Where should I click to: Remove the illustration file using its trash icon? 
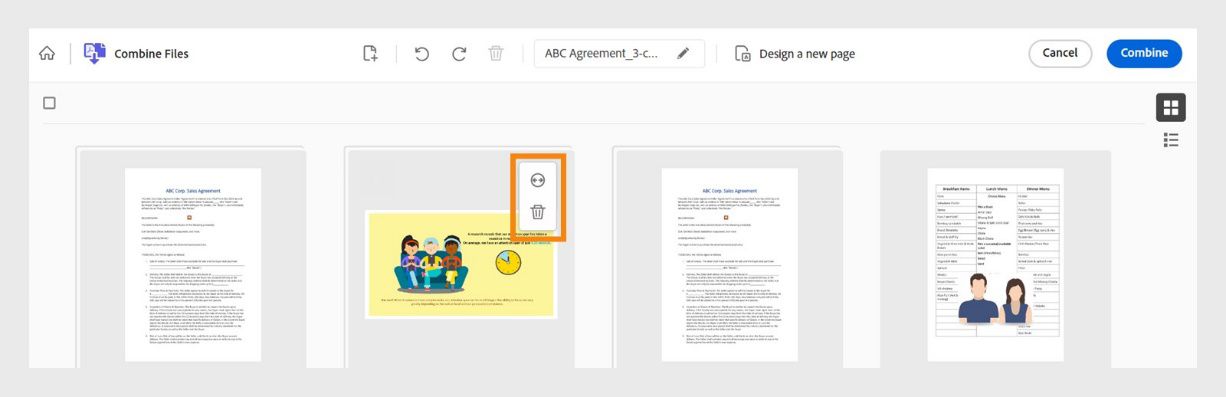click(537, 212)
